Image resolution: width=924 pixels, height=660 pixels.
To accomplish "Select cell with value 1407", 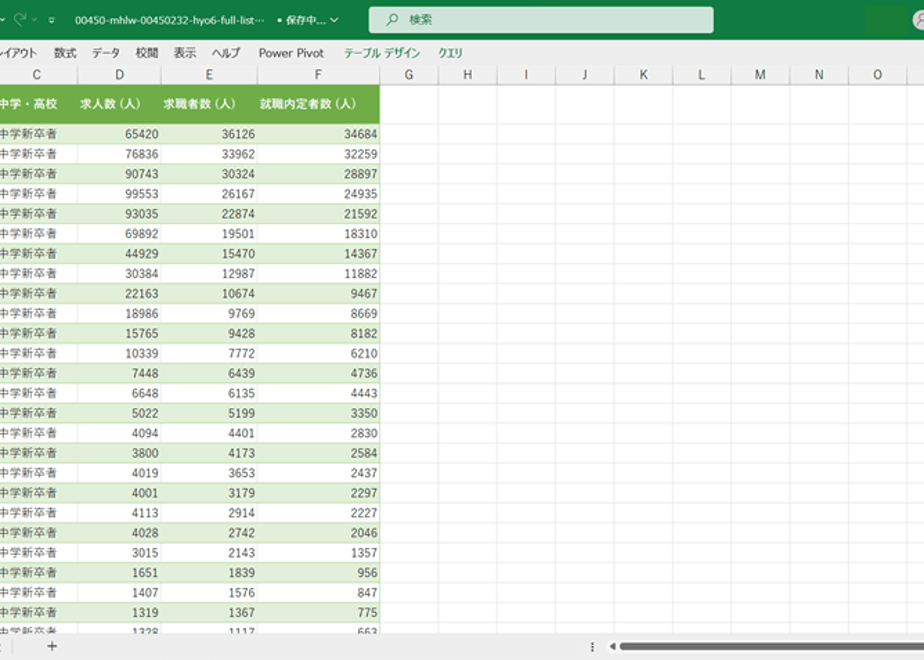I will pyautogui.click(x=120, y=593).
